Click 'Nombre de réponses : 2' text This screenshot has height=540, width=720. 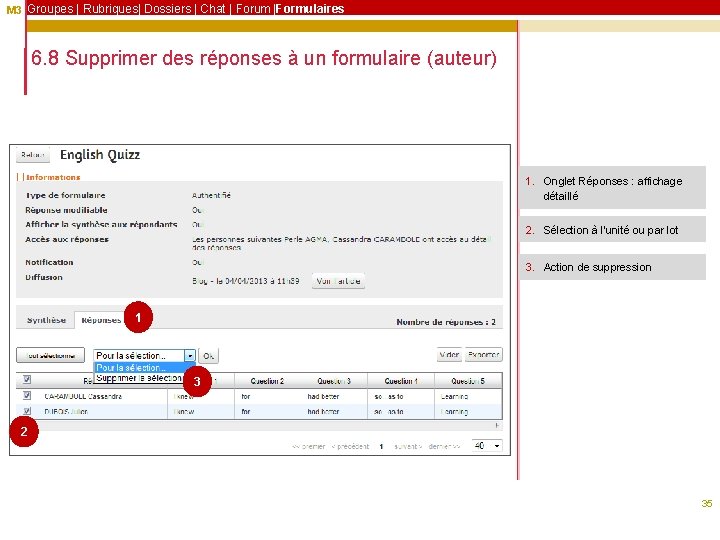[x=446, y=322]
